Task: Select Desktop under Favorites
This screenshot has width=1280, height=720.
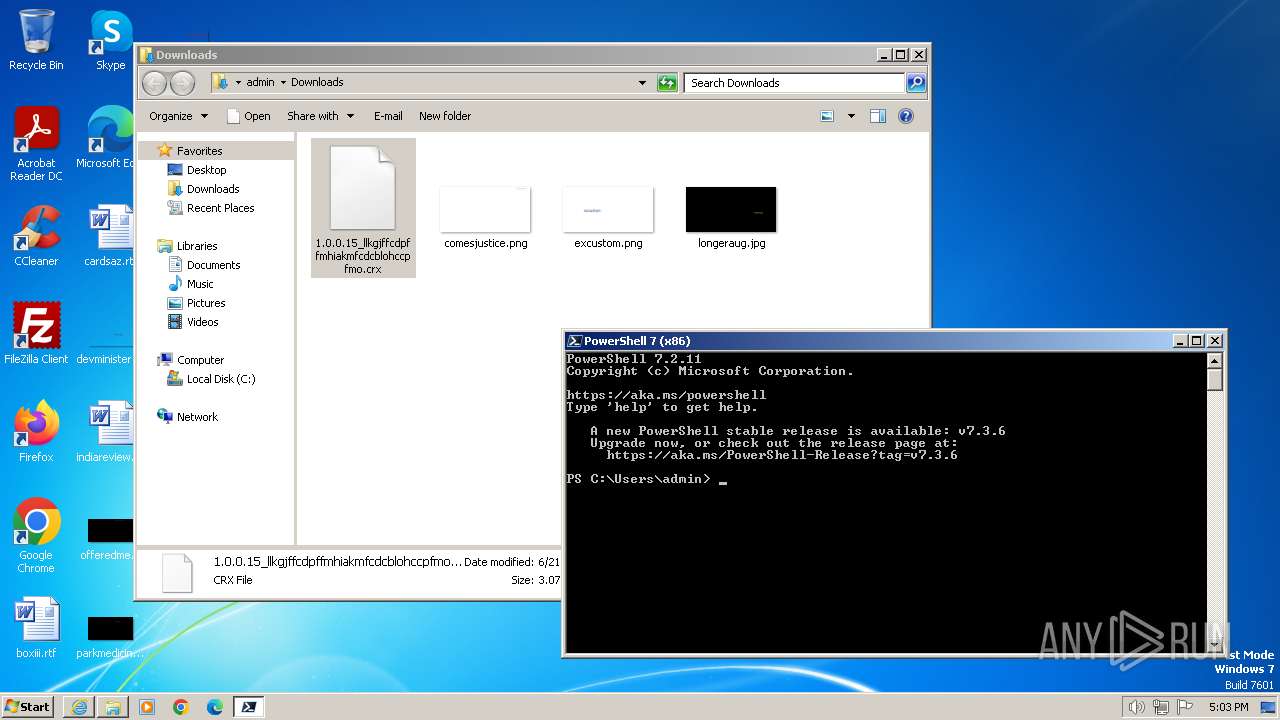Action: pos(206,170)
